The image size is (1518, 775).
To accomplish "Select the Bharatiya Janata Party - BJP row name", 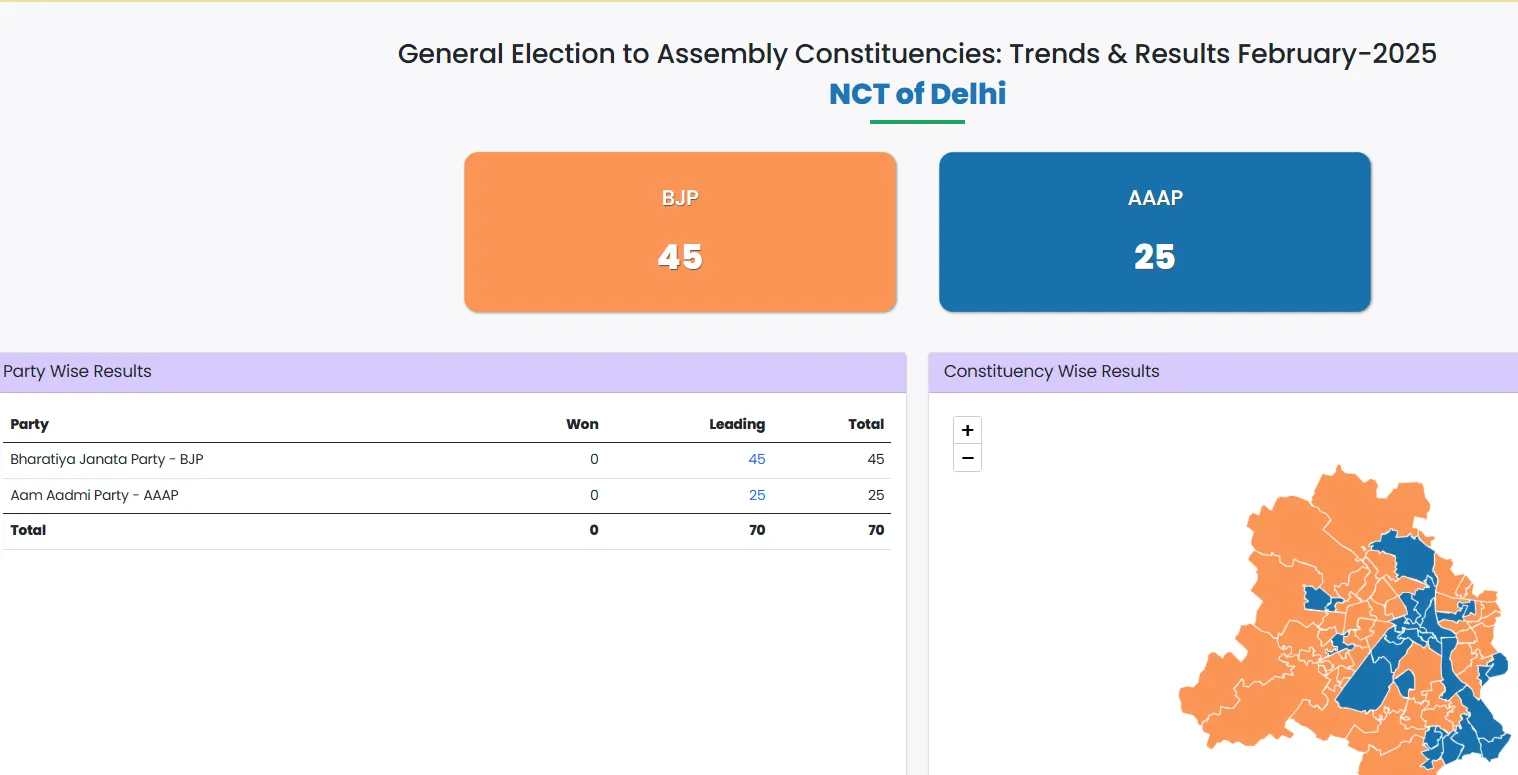I will 107,459.
